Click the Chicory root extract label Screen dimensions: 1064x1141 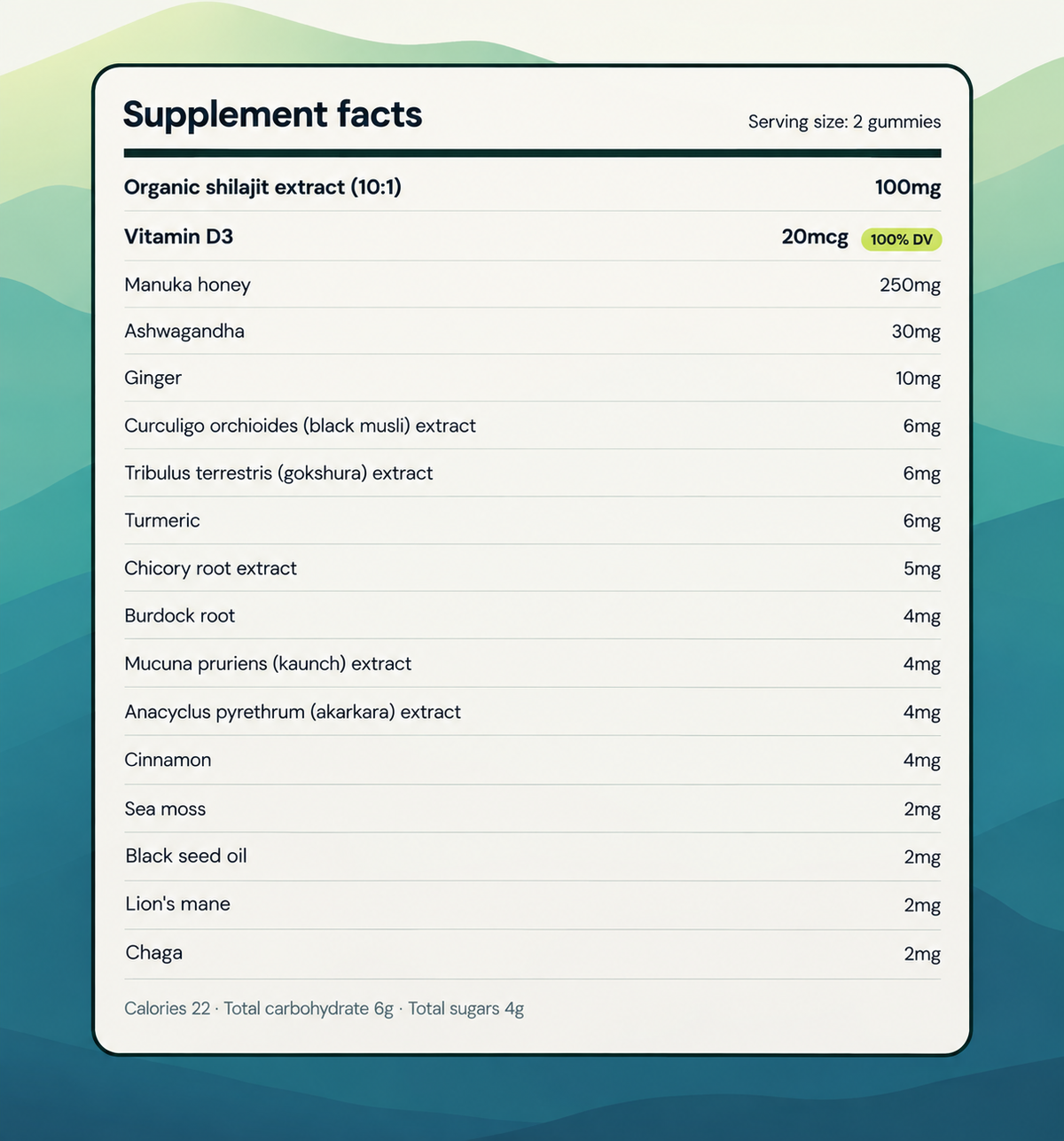(x=210, y=568)
